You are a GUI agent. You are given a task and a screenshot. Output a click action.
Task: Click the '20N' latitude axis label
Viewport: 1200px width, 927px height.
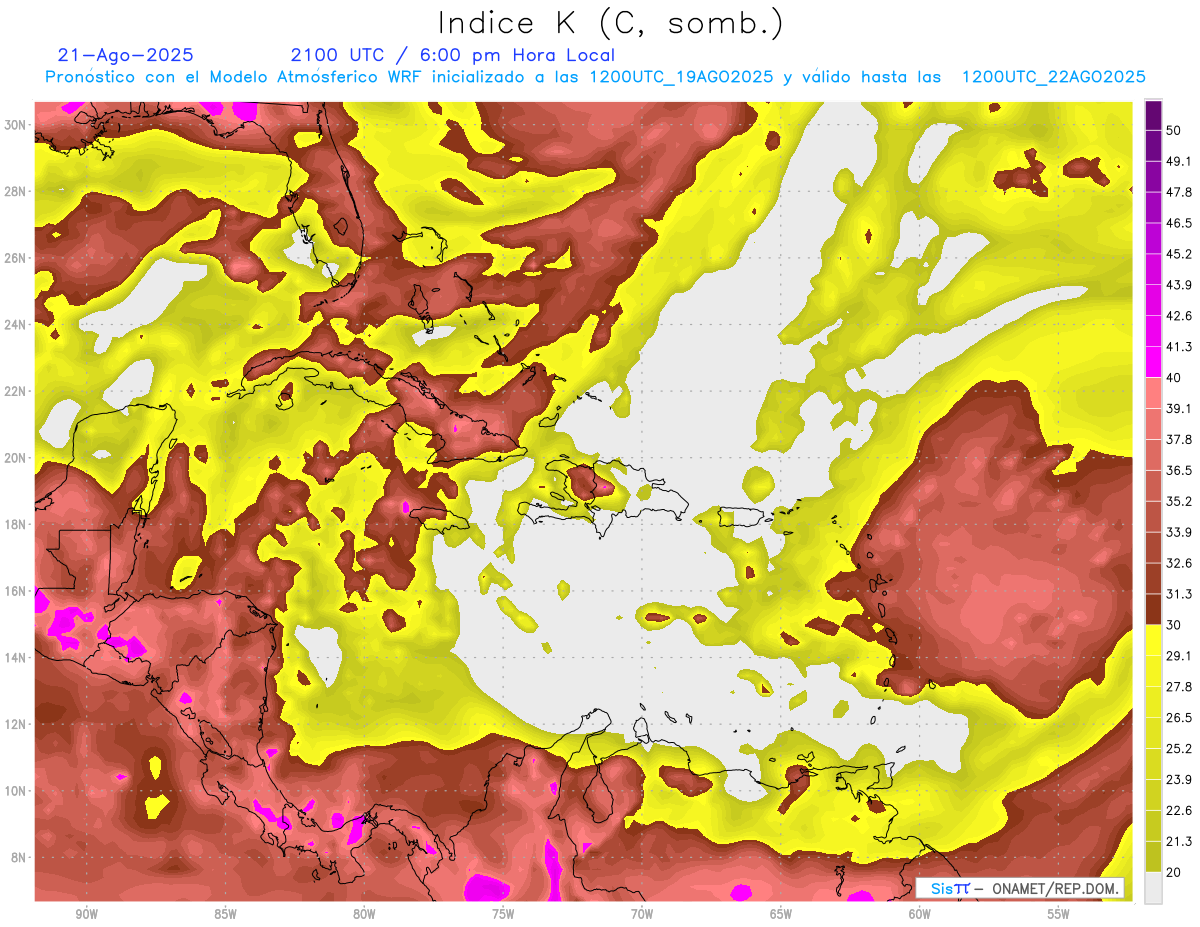[16, 458]
